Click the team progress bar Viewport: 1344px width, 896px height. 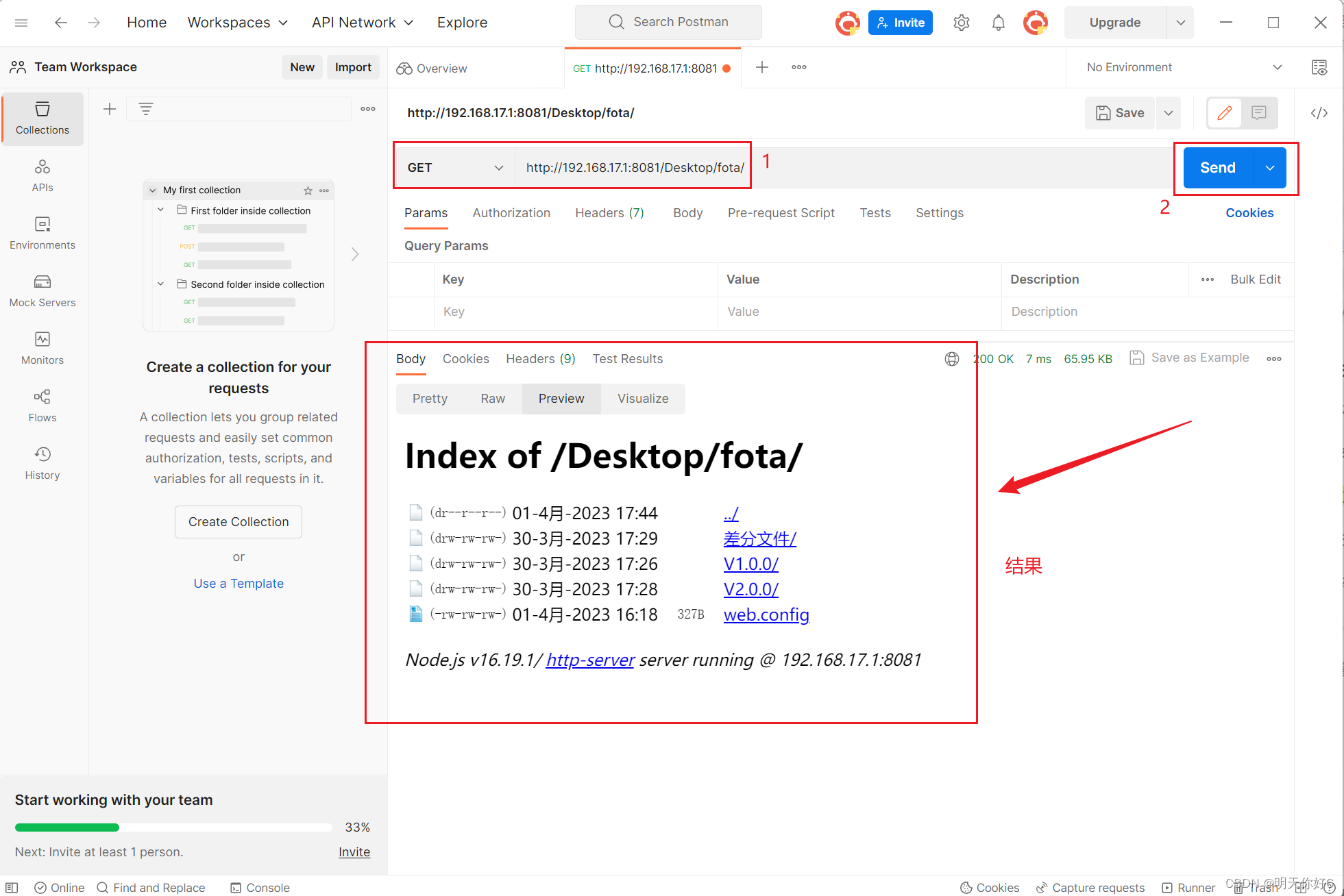tap(173, 827)
